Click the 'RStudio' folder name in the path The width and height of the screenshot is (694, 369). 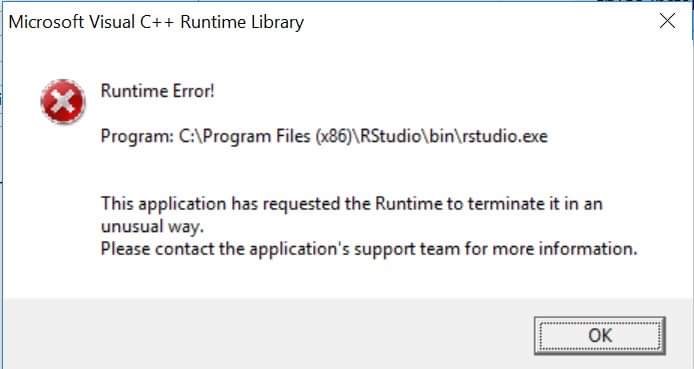coord(390,136)
